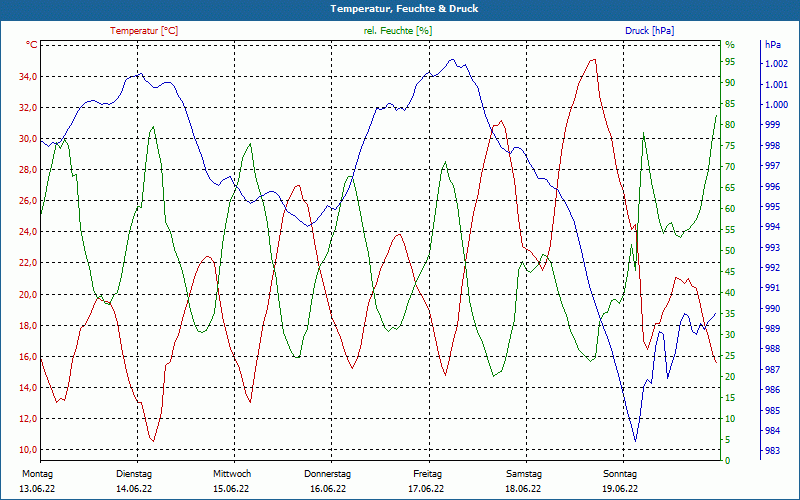This screenshot has width=800, height=500.
Task: Click the '80' humidity axis value
Action: [730, 125]
